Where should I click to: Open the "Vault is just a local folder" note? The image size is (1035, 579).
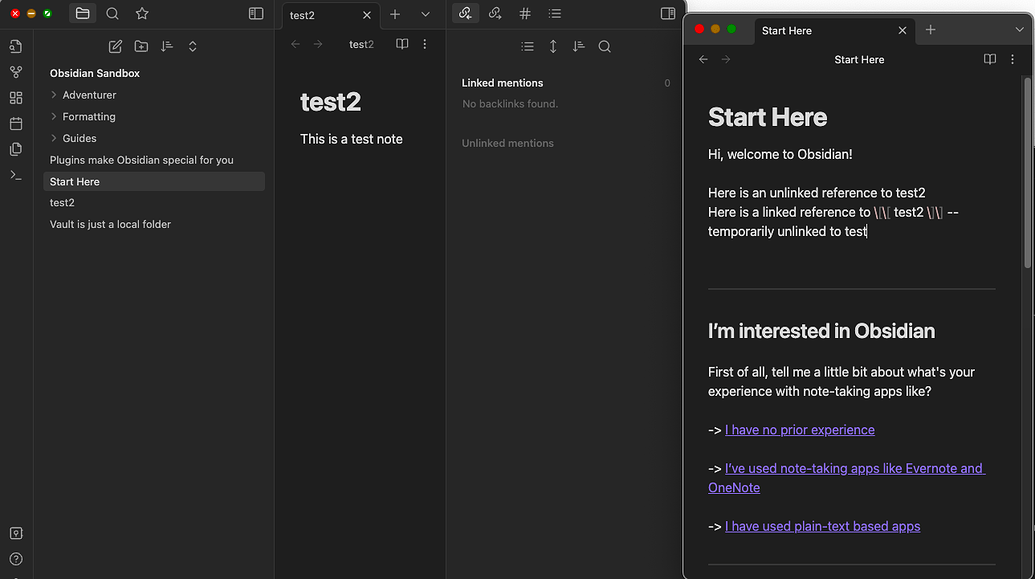point(110,224)
